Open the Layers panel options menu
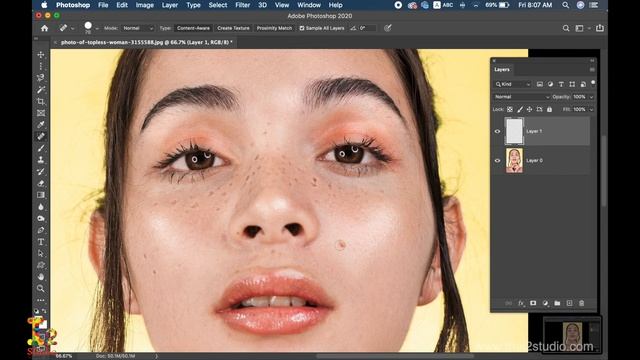640x360 pixels. [x=592, y=70]
